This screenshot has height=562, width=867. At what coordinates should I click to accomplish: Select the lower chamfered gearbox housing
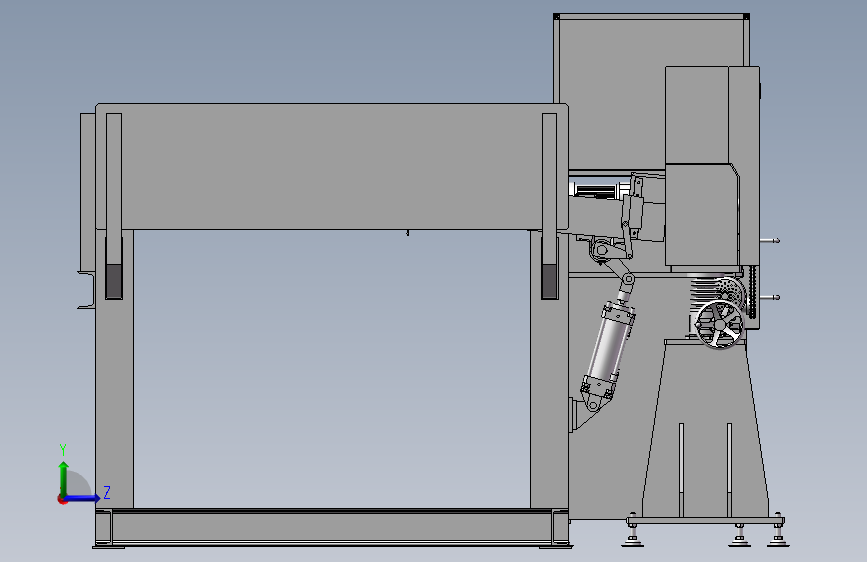coord(702,215)
